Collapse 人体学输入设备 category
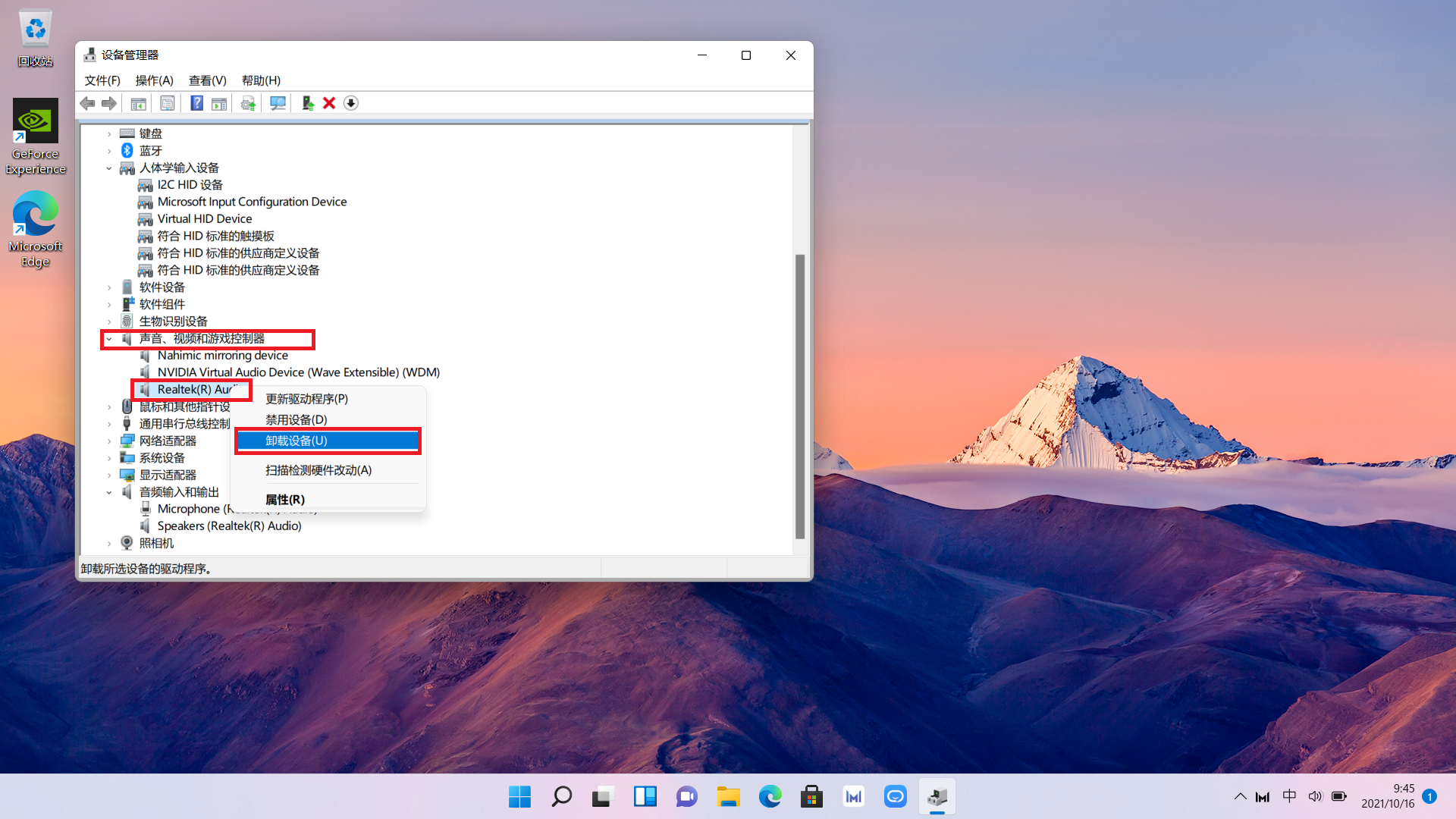Screen dimensions: 1456x819 [x=109, y=168]
